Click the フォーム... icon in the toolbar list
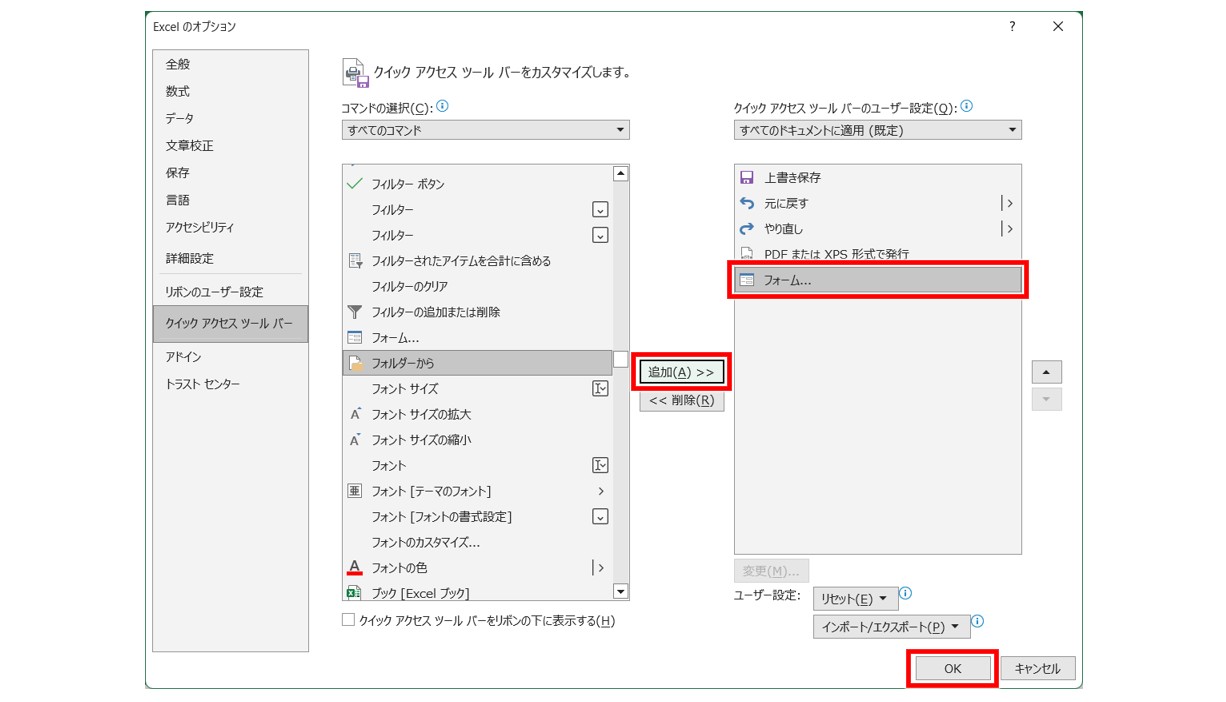The image size is (1226, 702). 746,281
